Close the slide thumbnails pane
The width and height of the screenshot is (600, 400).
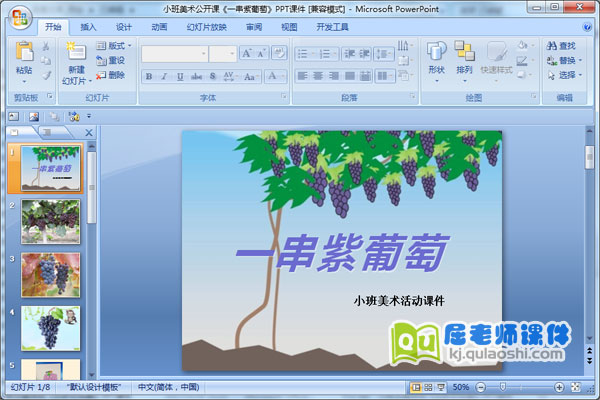click(89, 132)
